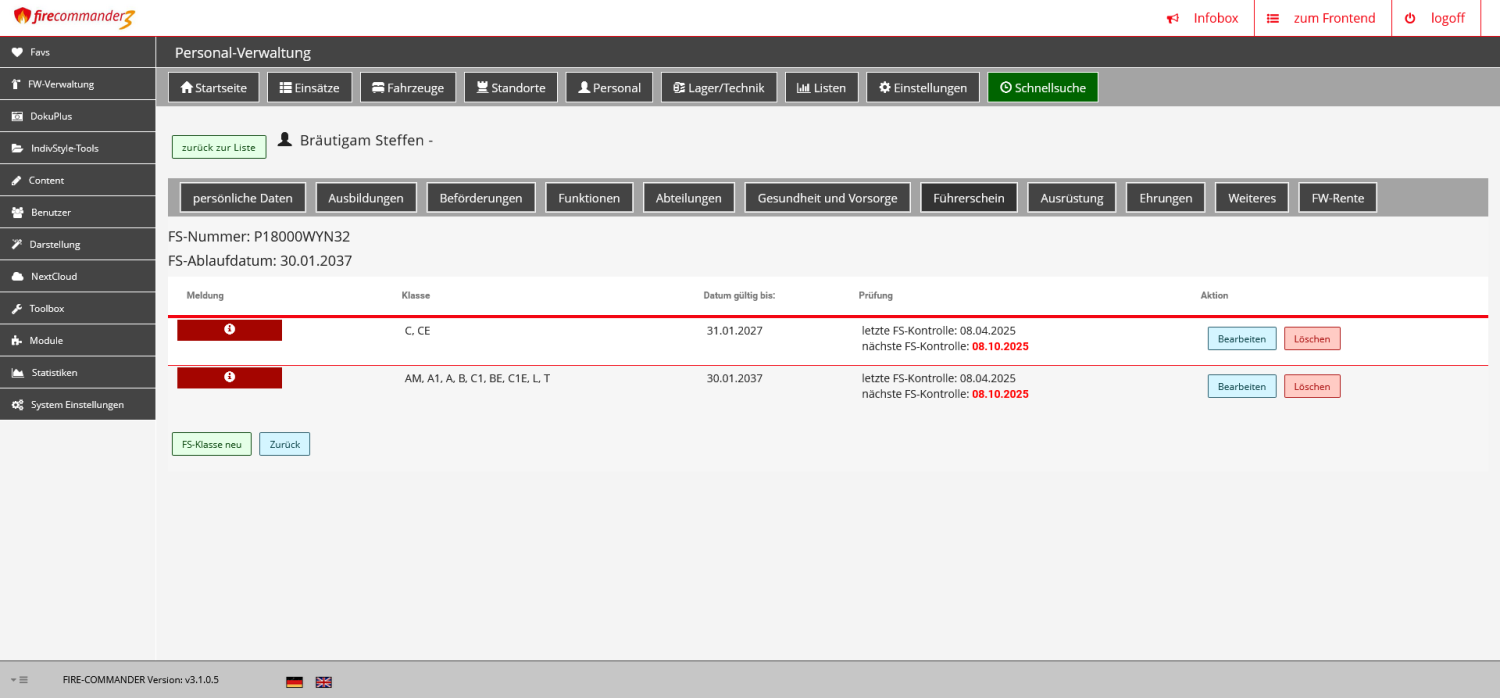Open the green Schnellsuche quick search
1500x698 pixels.
[x=1043, y=88]
